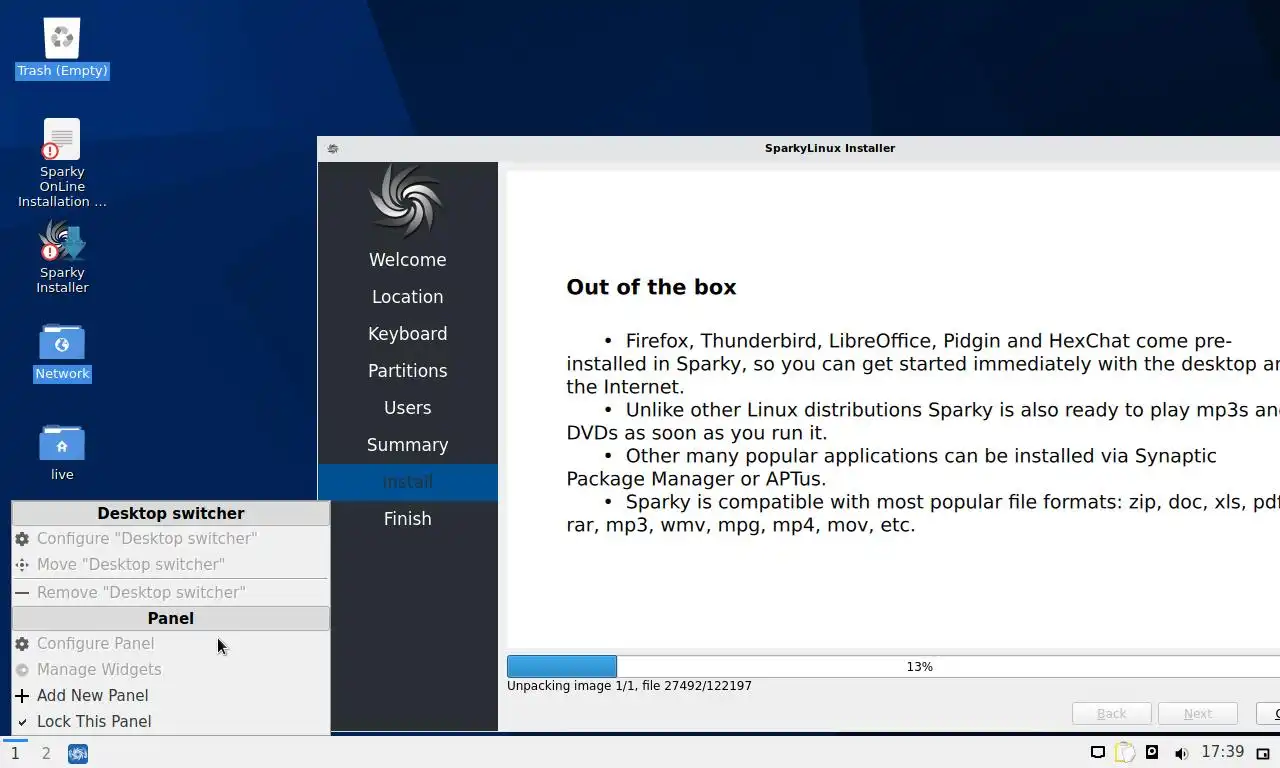
Task: Choose Remove "Desktop switcher" entry
Action: coord(171,592)
